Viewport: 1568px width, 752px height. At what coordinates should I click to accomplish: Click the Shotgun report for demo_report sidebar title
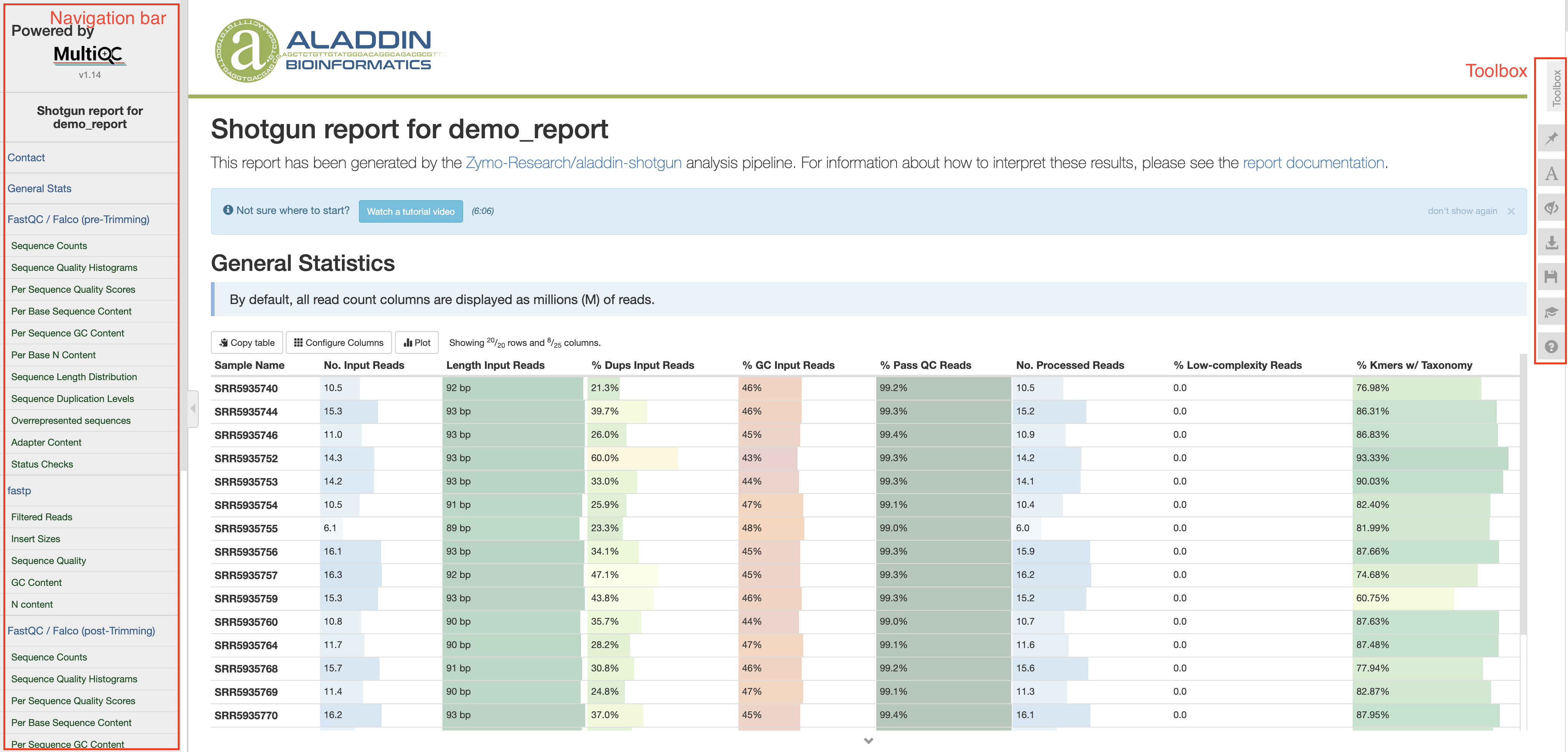(x=90, y=118)
